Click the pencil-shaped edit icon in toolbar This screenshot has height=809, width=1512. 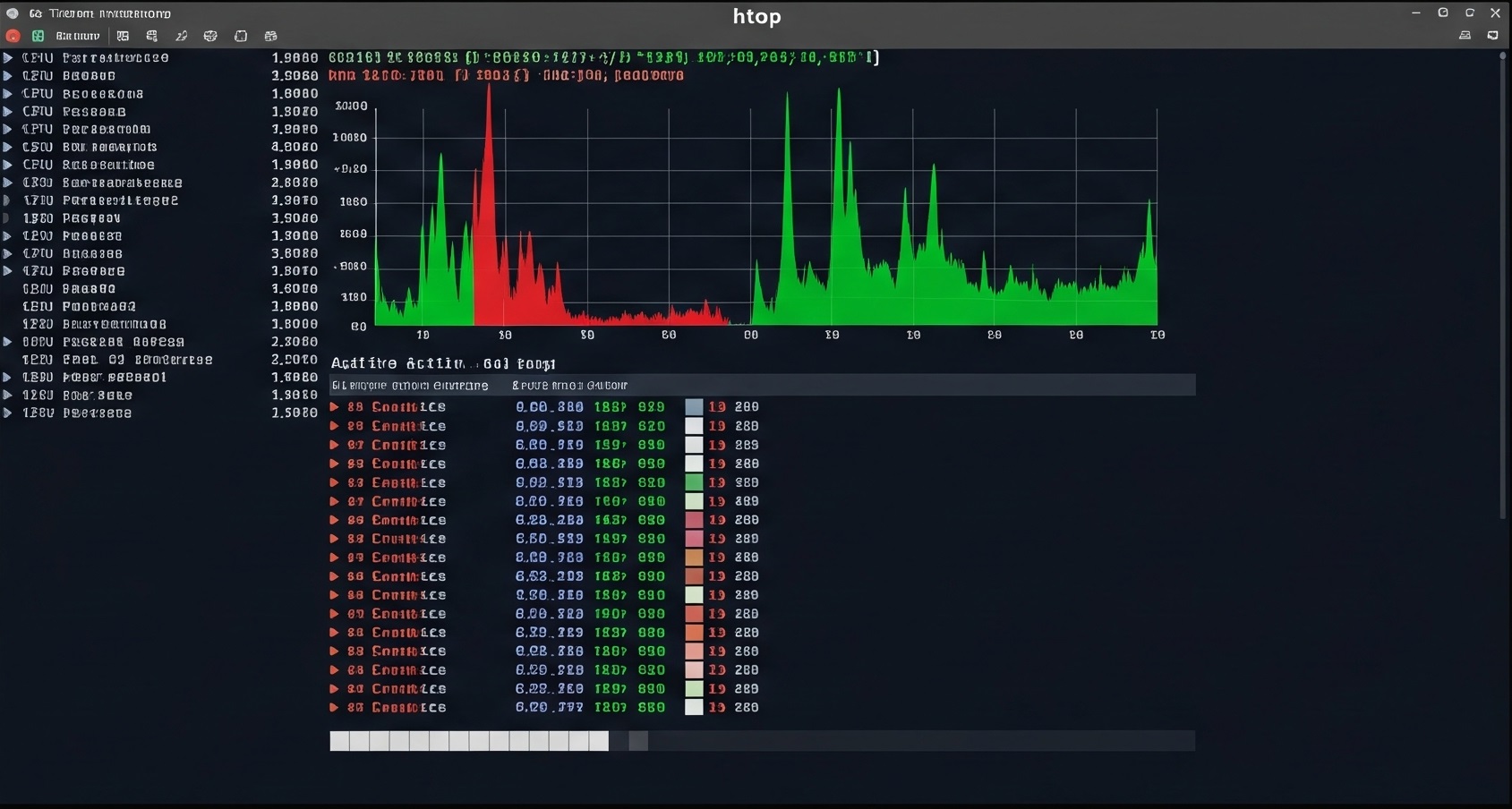pyautogui.click(x=181, y=37)
